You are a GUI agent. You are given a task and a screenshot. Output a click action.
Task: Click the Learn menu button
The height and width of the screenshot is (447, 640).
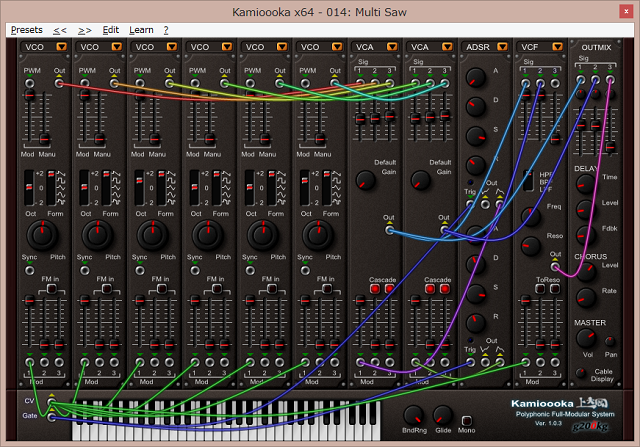click(x=141, y=30)
